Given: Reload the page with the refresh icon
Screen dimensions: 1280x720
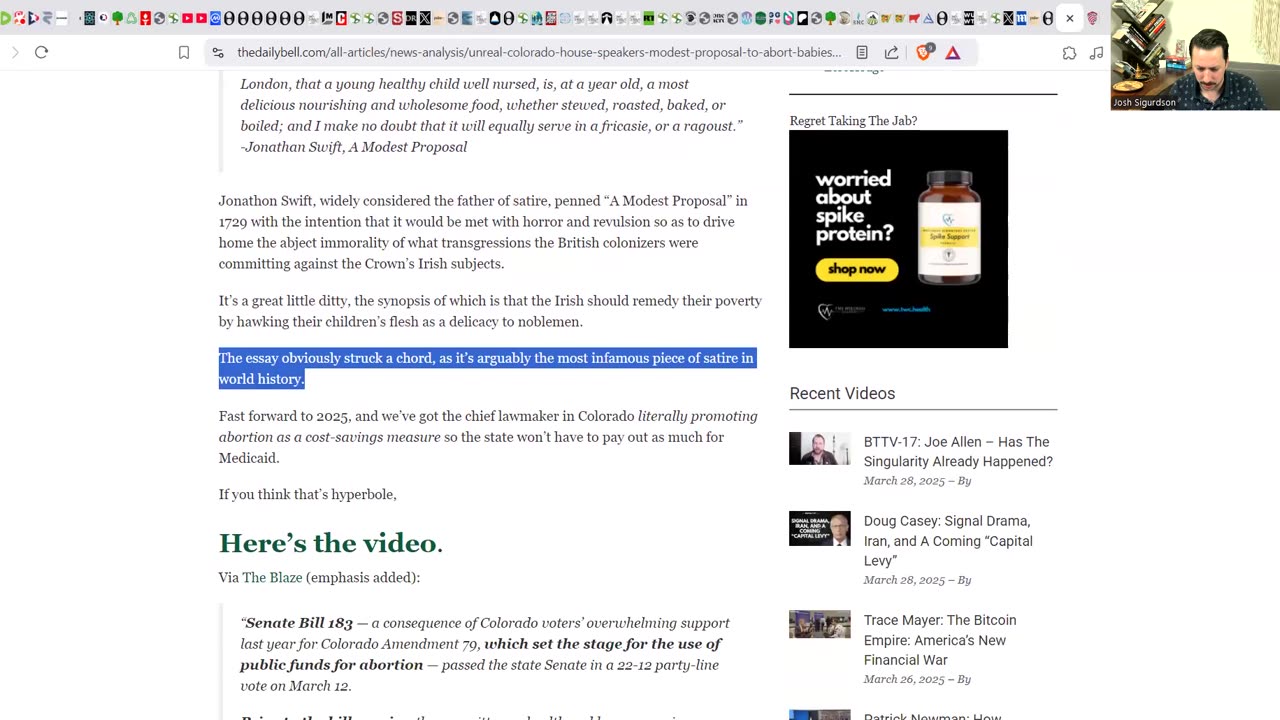Looking at the screenshot, I should tap(41, 52).
